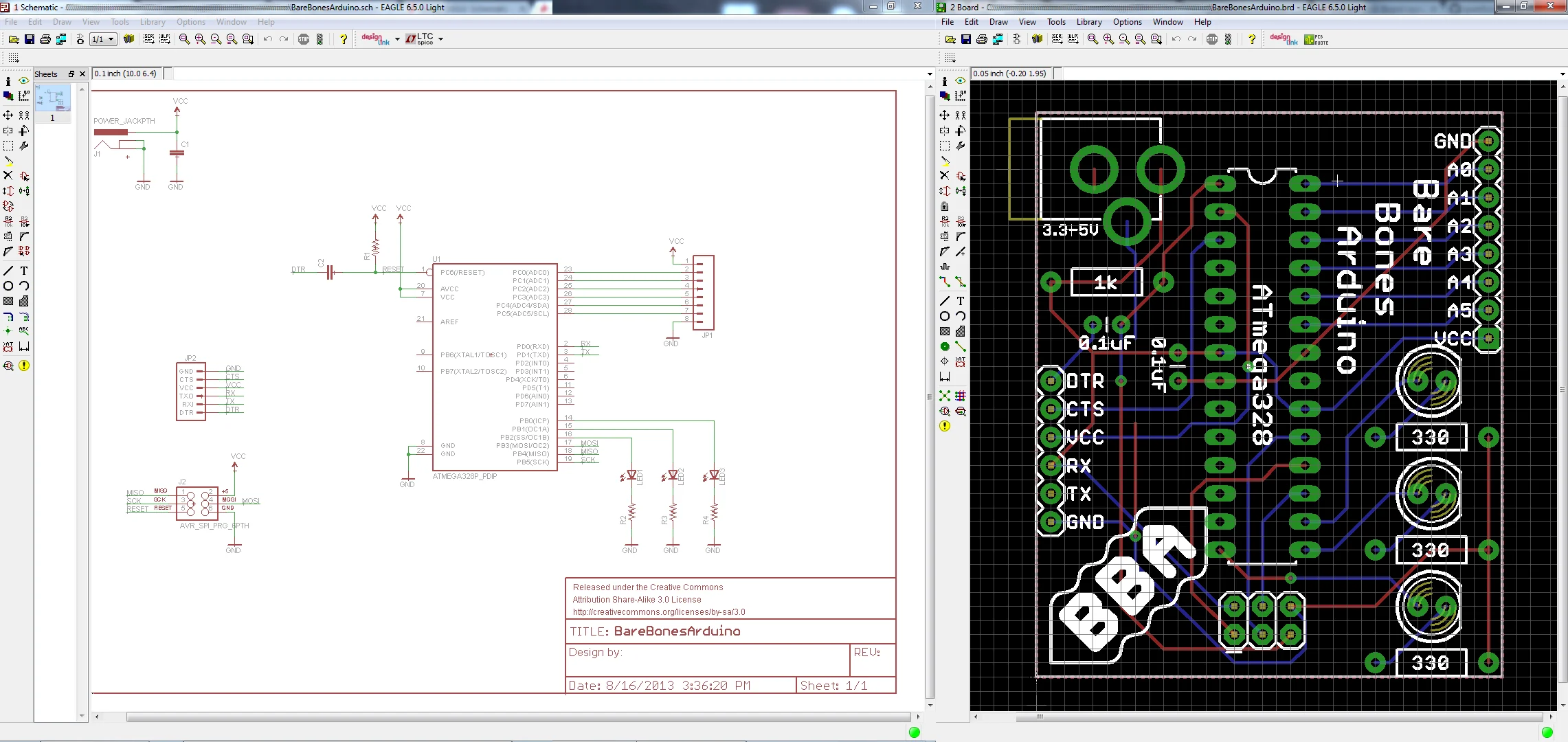Click Zoom to fit in Board toolbar
Image resolution: width=1568 pixels, height=742 pixels.
click(x=1093, y=39)
